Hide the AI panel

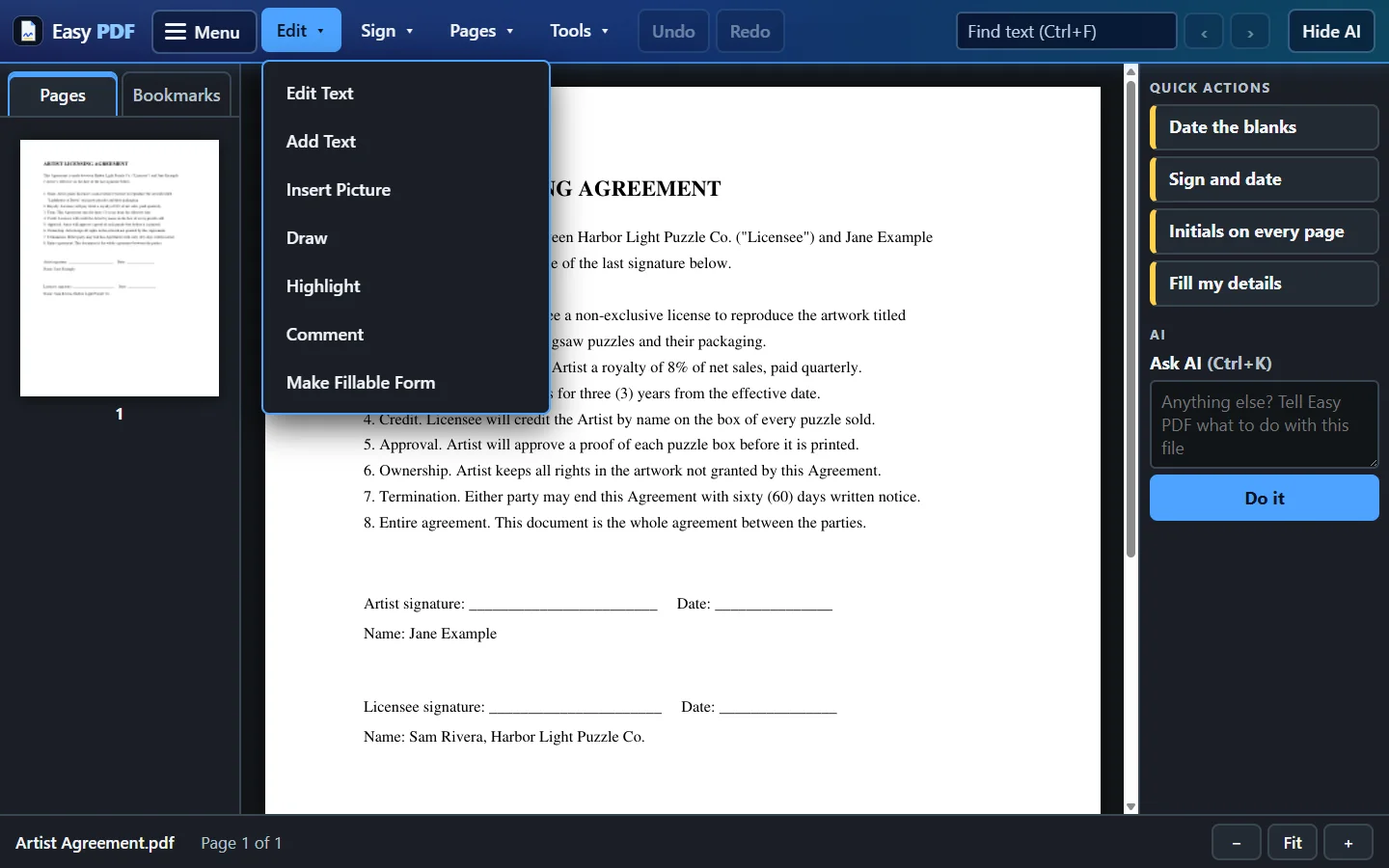coord(1331,32)
